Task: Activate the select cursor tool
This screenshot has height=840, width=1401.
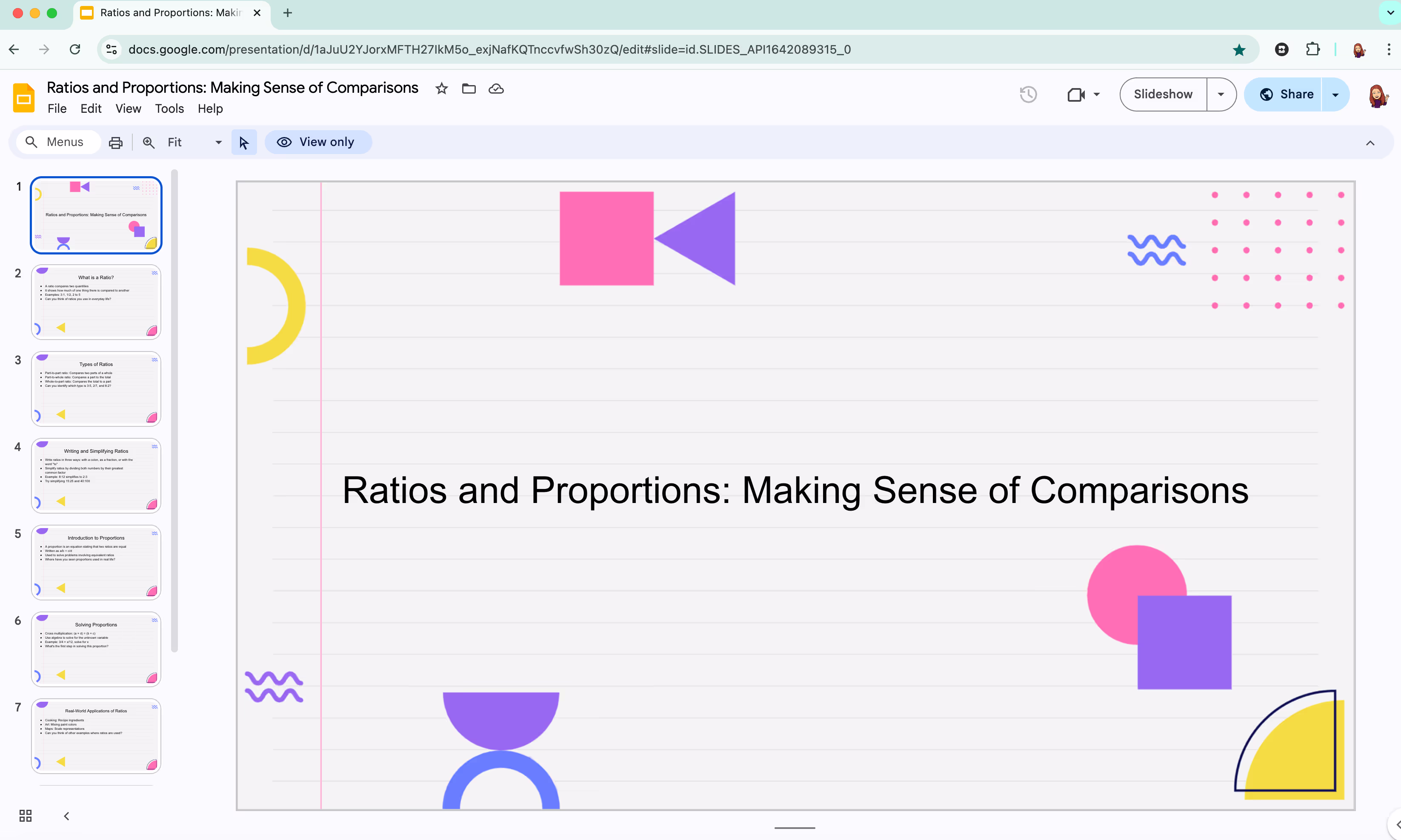Action: [x=243, y=142]
